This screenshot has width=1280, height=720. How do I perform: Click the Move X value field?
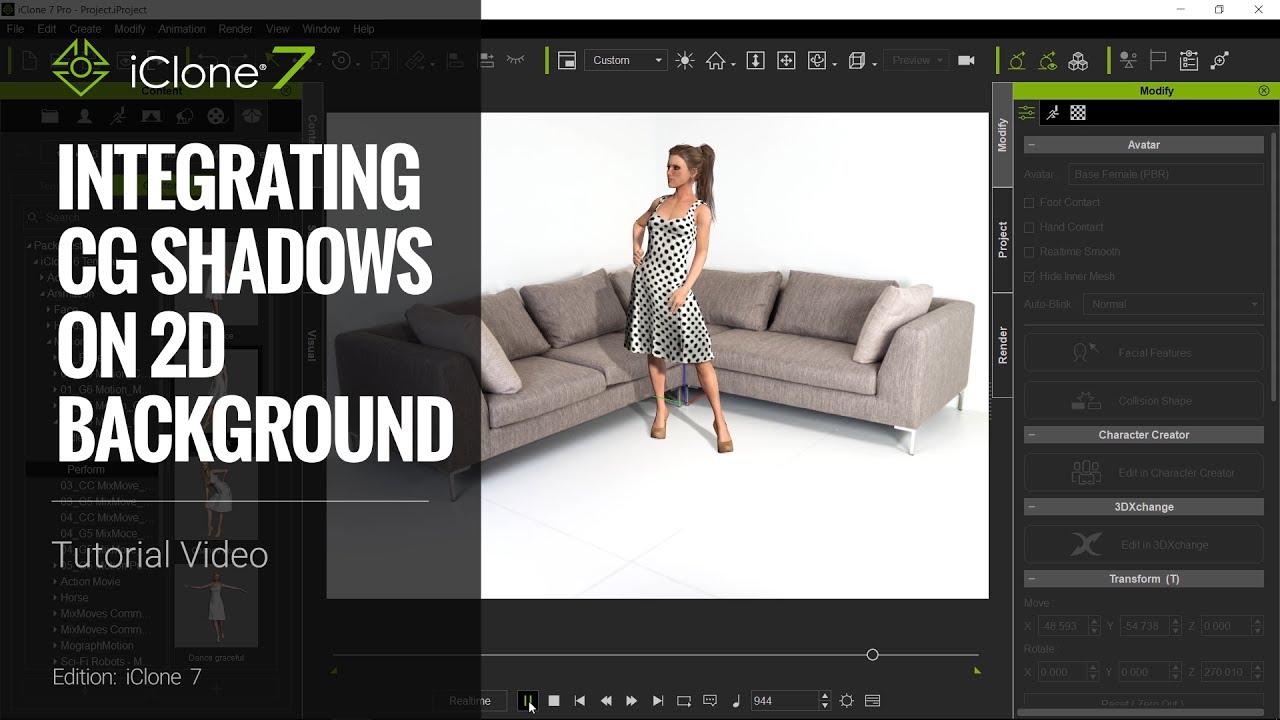[1063, 626]
